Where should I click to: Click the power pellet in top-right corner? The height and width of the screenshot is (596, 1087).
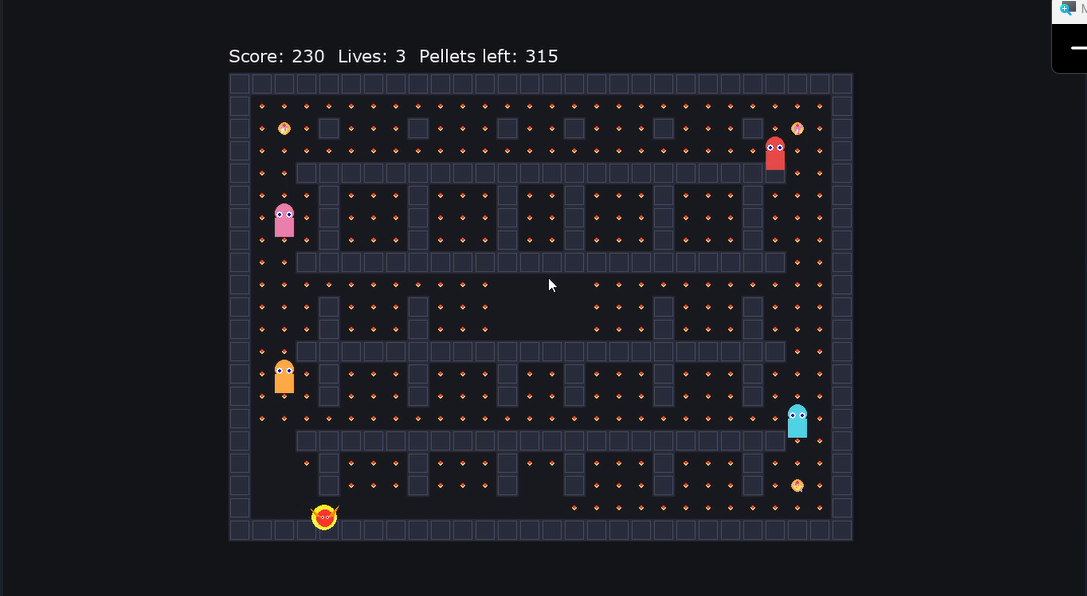click(x=797, y=128)
